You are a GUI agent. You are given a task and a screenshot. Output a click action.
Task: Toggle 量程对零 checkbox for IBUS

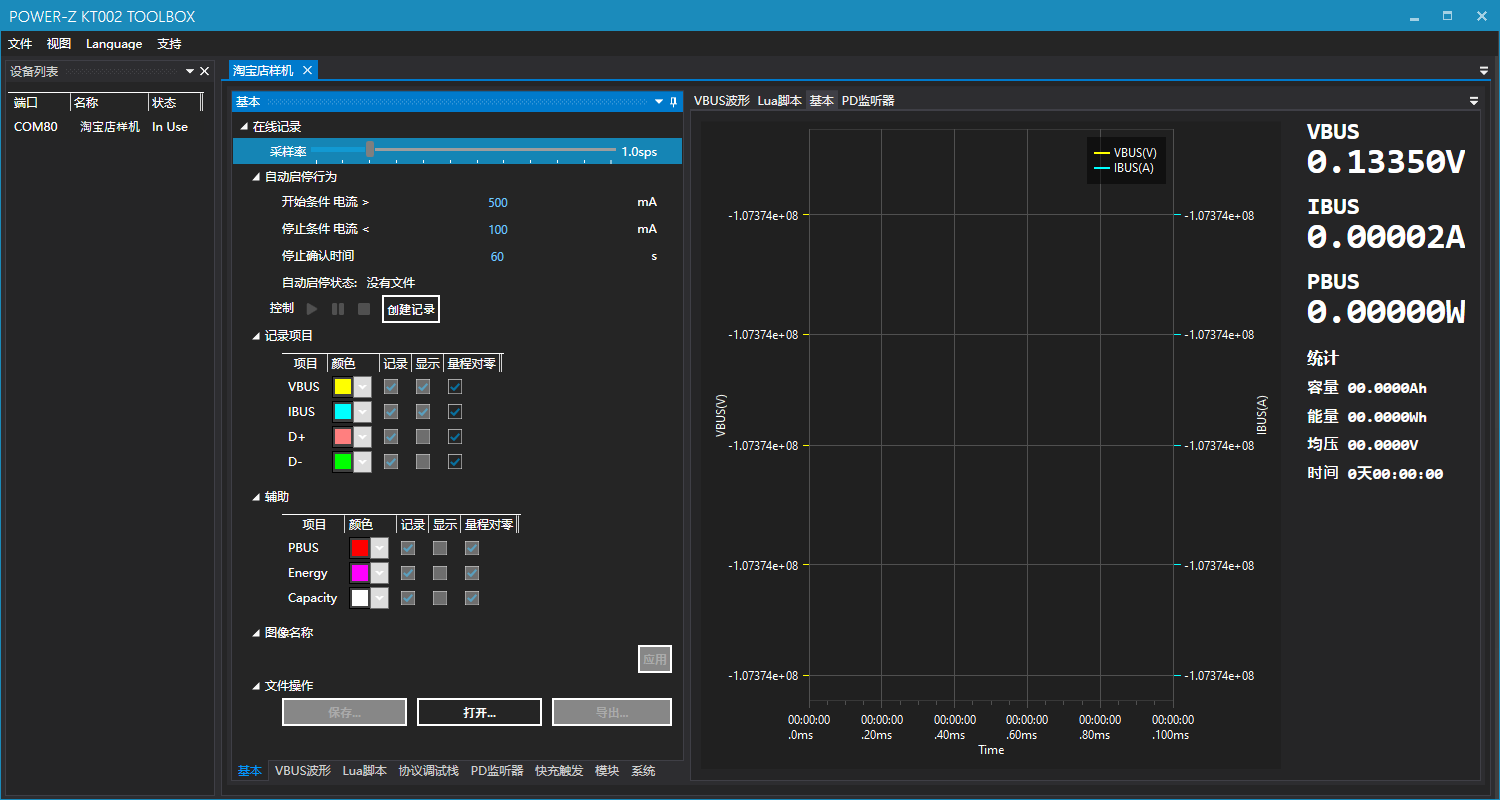pos(455,412)
